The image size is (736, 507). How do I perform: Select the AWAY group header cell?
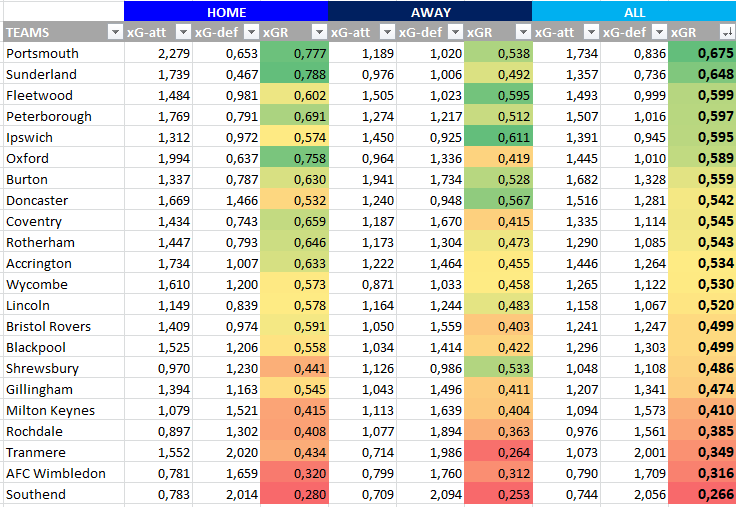point(430,12)
